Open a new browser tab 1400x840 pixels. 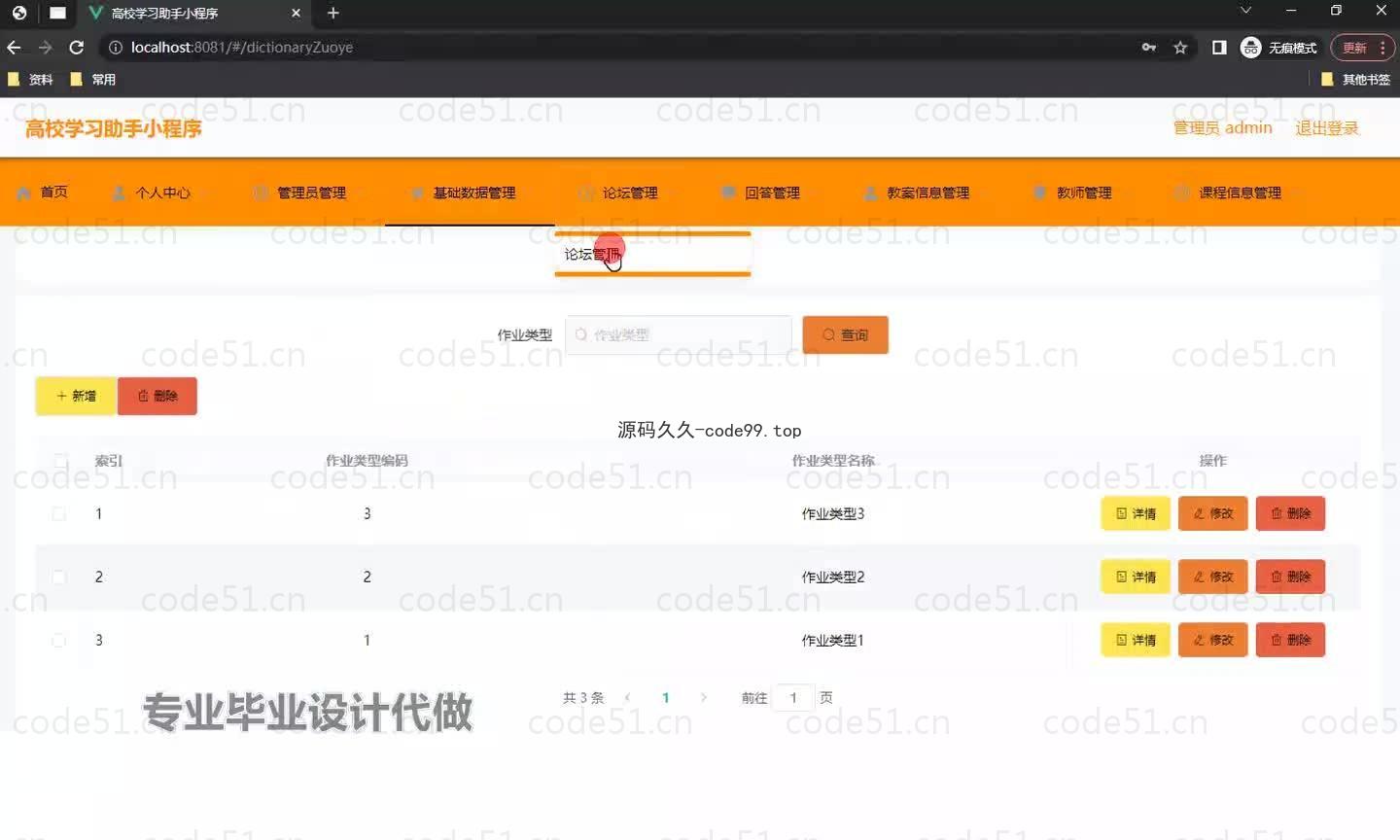coord(333,13)
